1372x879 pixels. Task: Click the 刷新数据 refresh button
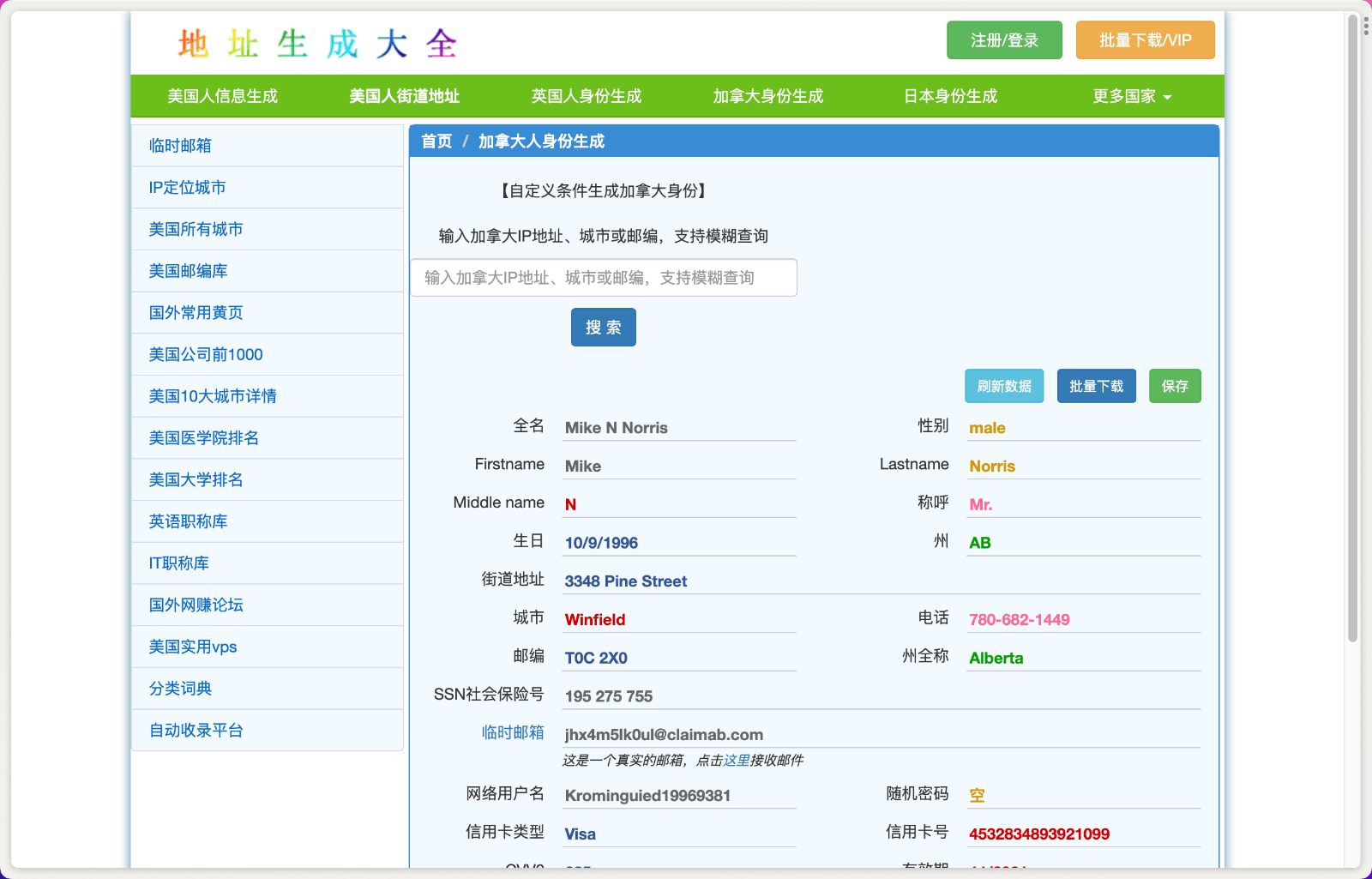[1004, 386]
